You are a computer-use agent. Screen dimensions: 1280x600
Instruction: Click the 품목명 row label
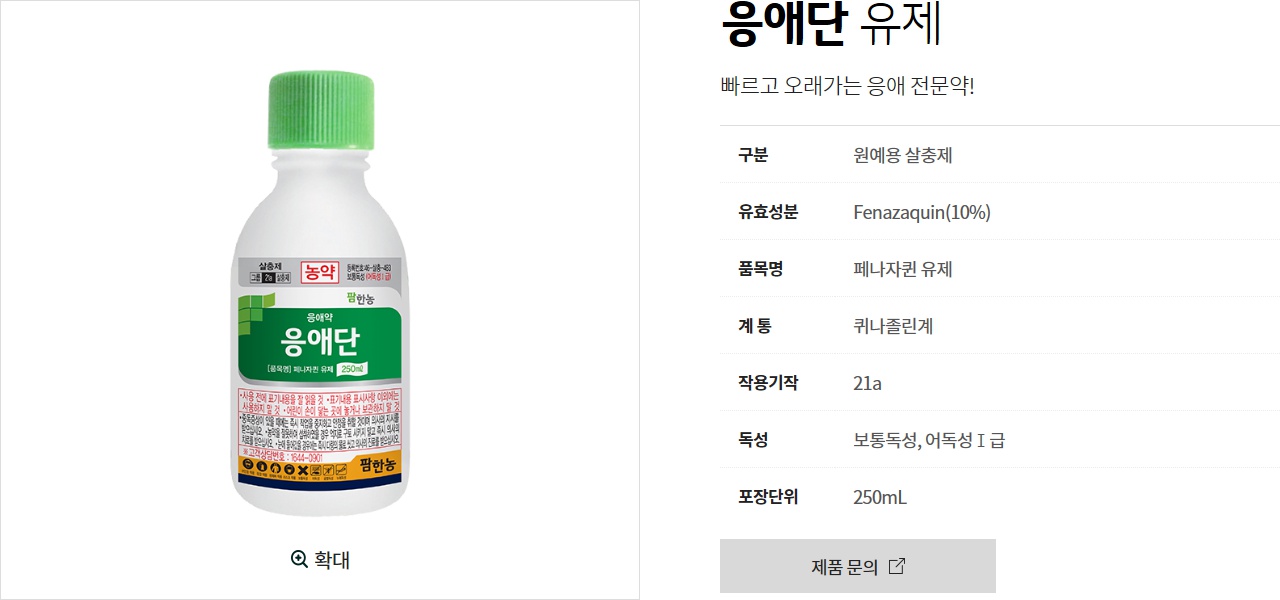(x=761, y=269)
